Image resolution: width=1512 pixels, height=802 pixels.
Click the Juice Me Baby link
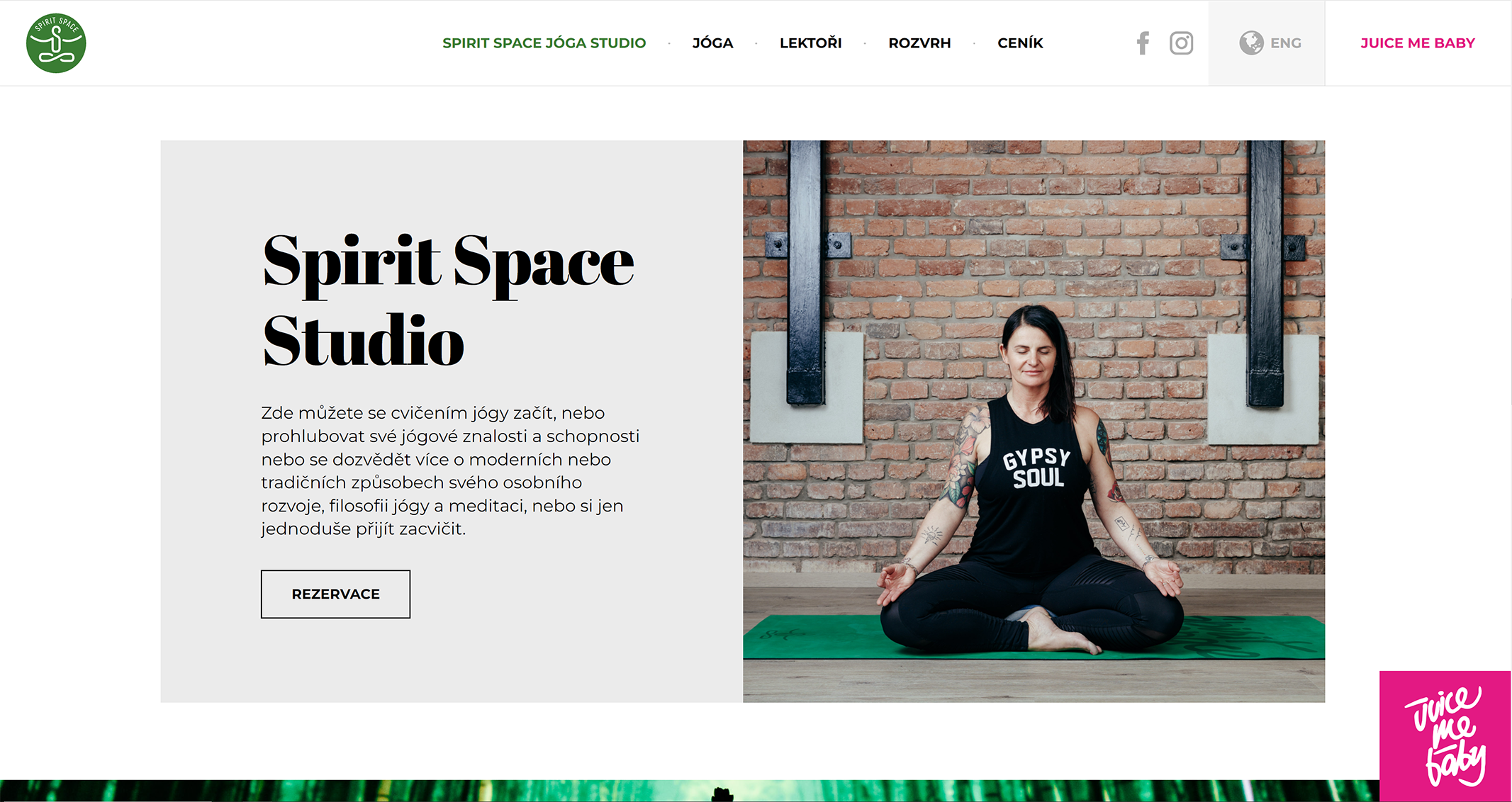(x=1417, y=43)
